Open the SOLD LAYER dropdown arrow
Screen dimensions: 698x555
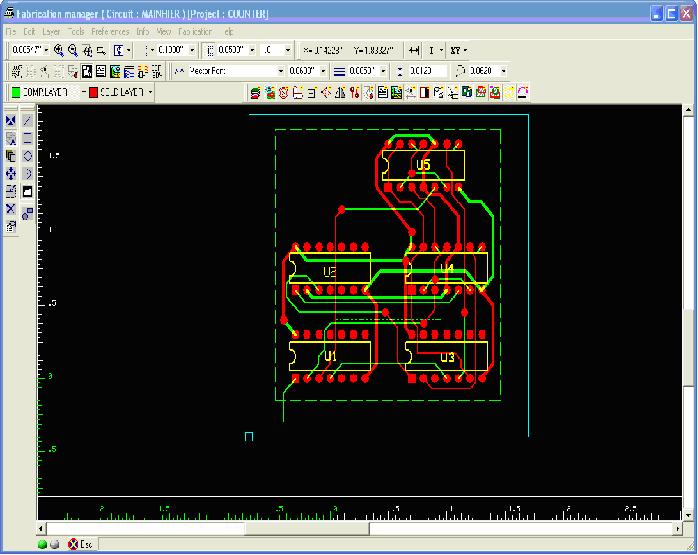(150, 92)
